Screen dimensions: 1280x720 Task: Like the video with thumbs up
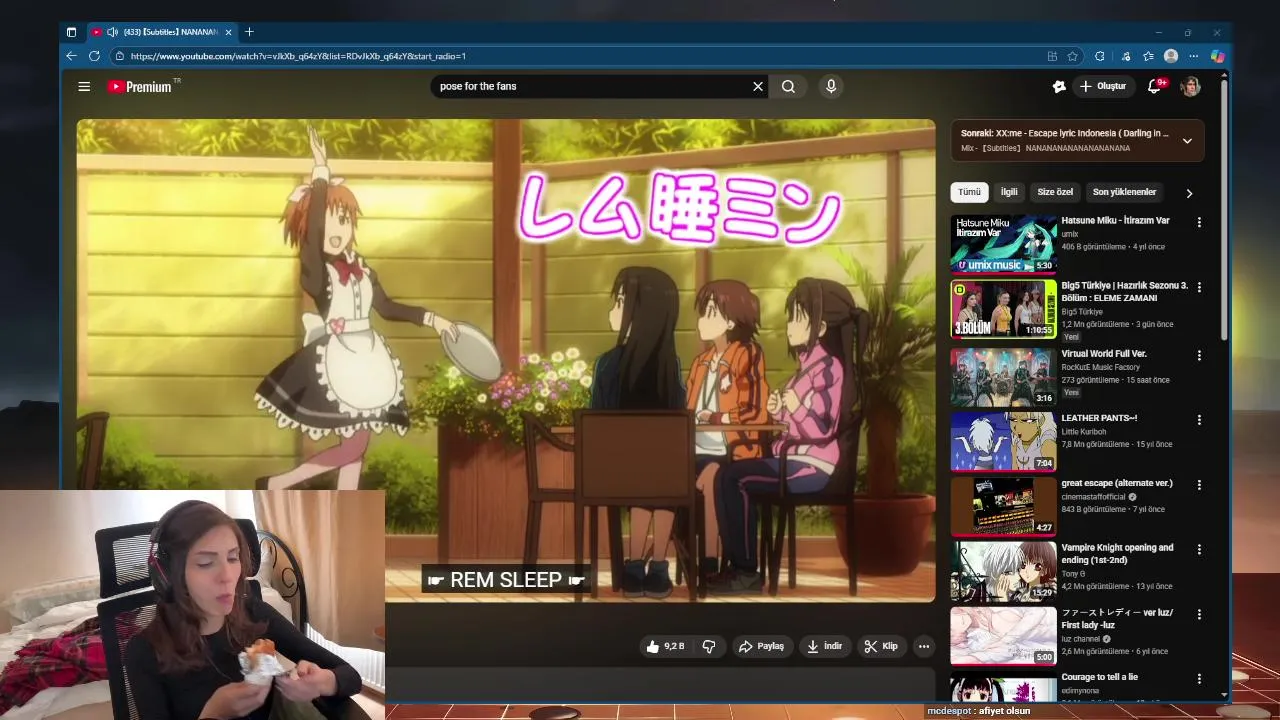point(665,646)
